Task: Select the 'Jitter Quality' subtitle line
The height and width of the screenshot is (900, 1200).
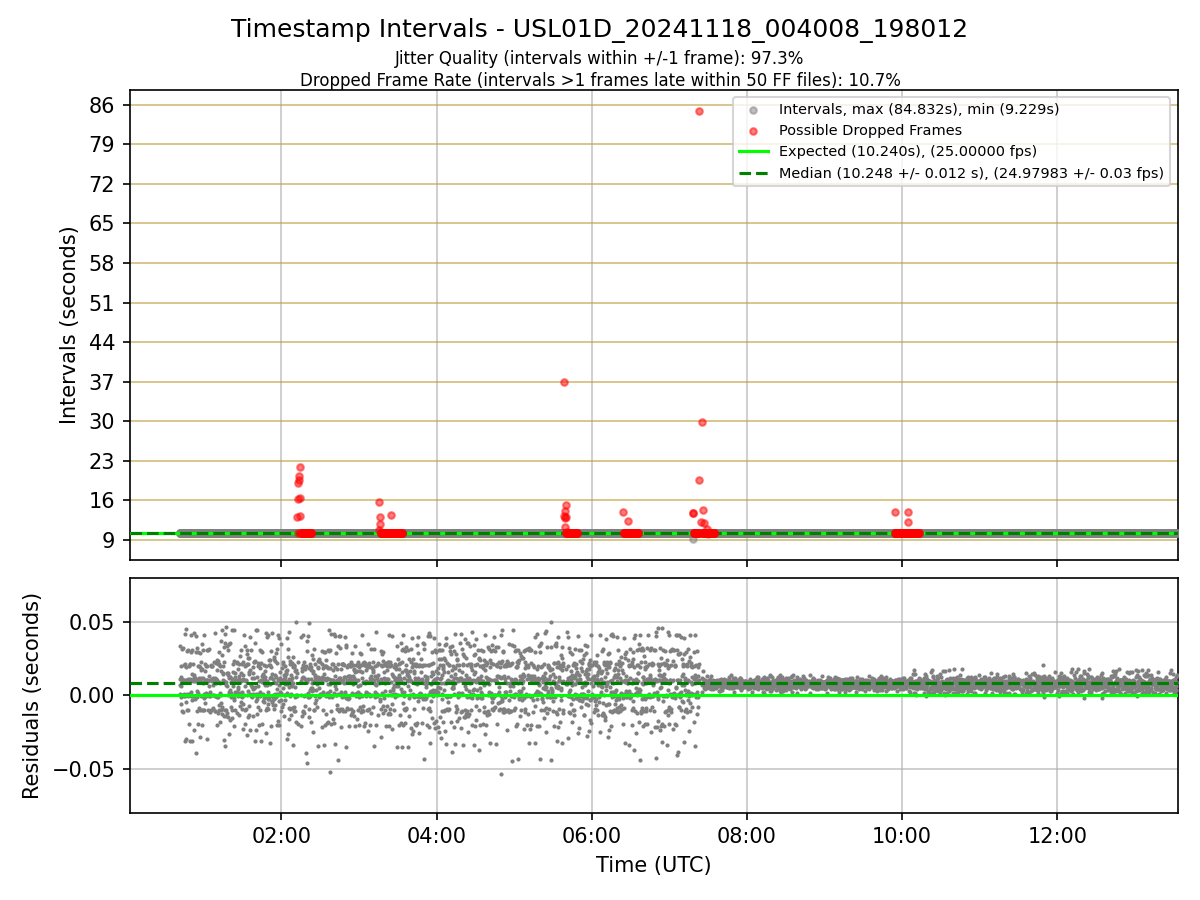Action: 599,58
